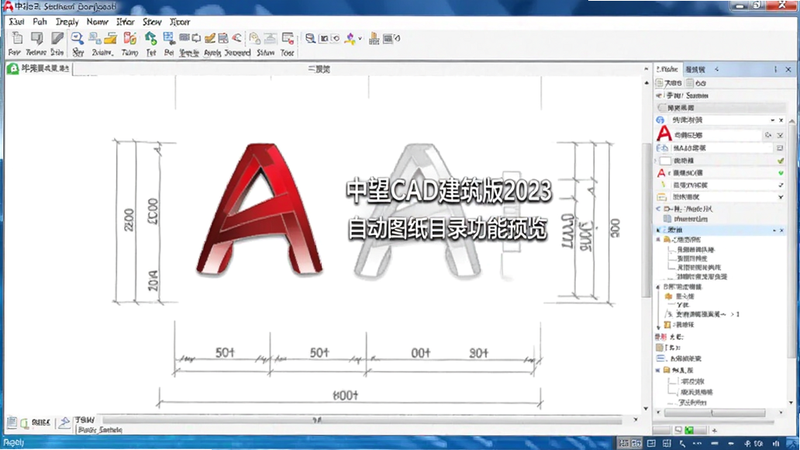This screenshot has width=800, height=450.
Task: Click the green square icon below side panel
Action: pyautogui.click(x=689, y=430)
